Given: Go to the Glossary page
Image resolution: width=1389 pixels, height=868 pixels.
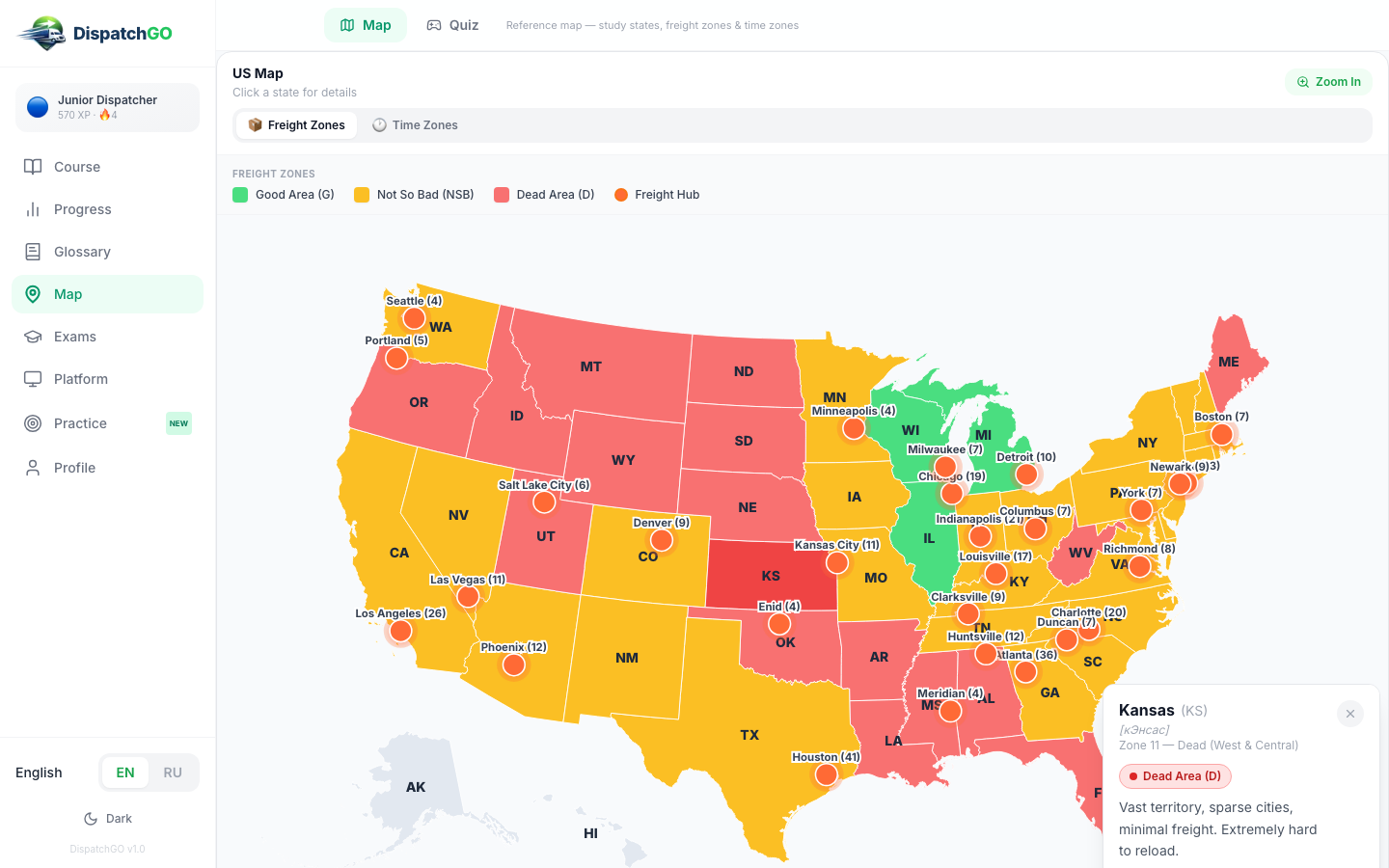Looking at the screenshot, I should point(108,252).
